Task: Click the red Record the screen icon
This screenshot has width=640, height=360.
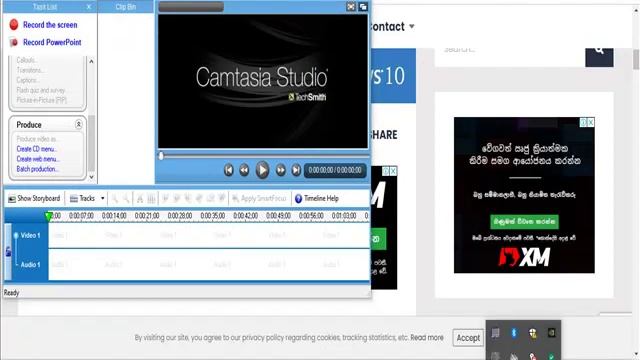Action: pyautogui.click(x=14, y=25)
